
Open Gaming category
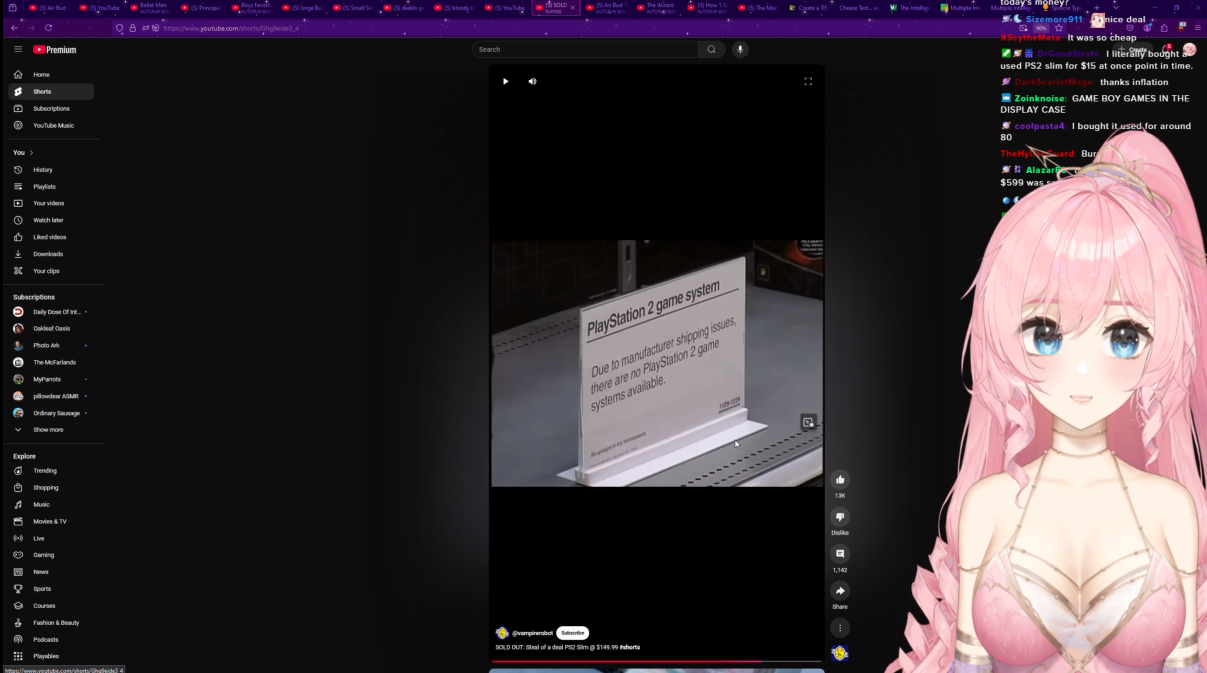[x=51, y=555]
